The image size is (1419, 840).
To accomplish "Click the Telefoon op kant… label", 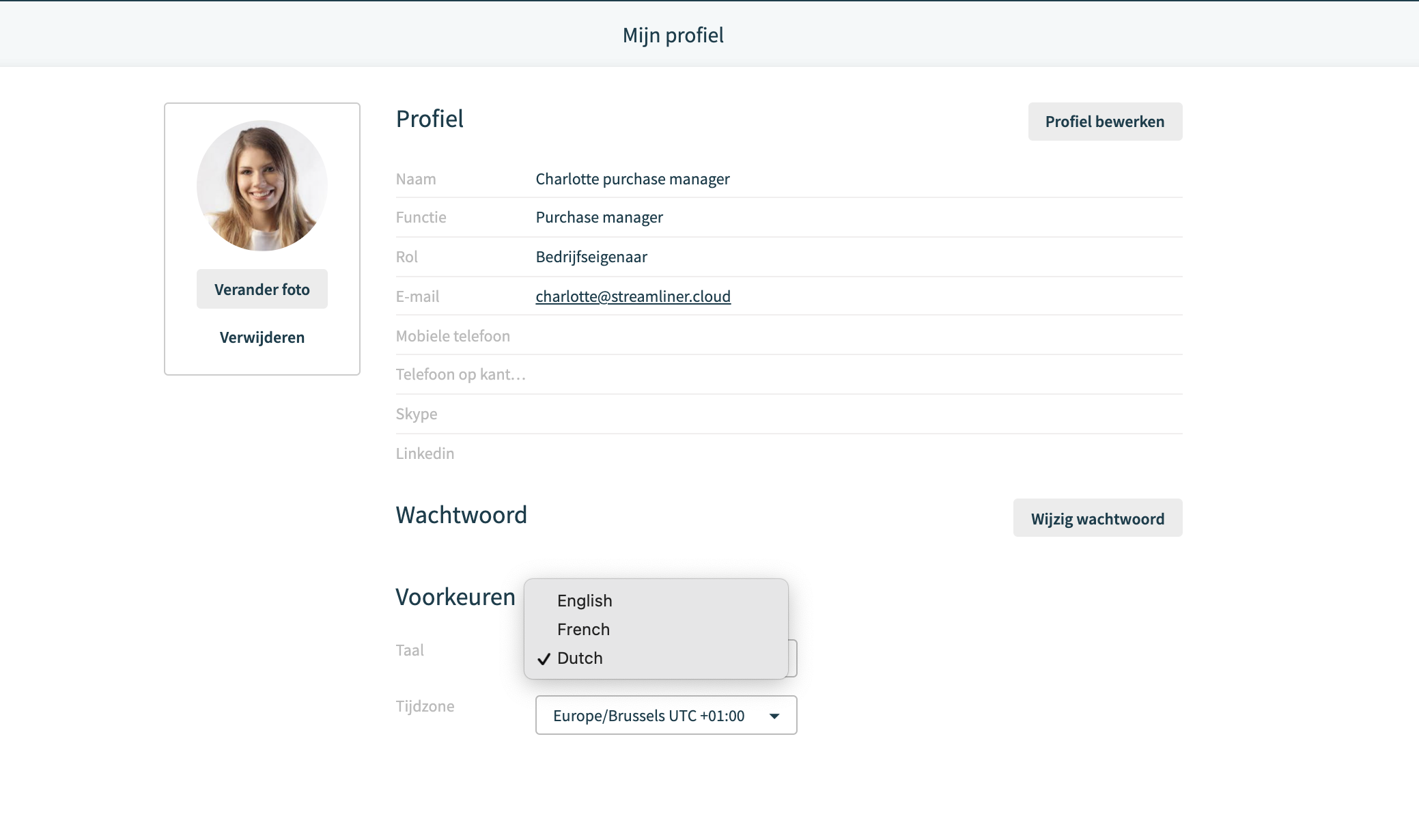I will coord(461,374).
